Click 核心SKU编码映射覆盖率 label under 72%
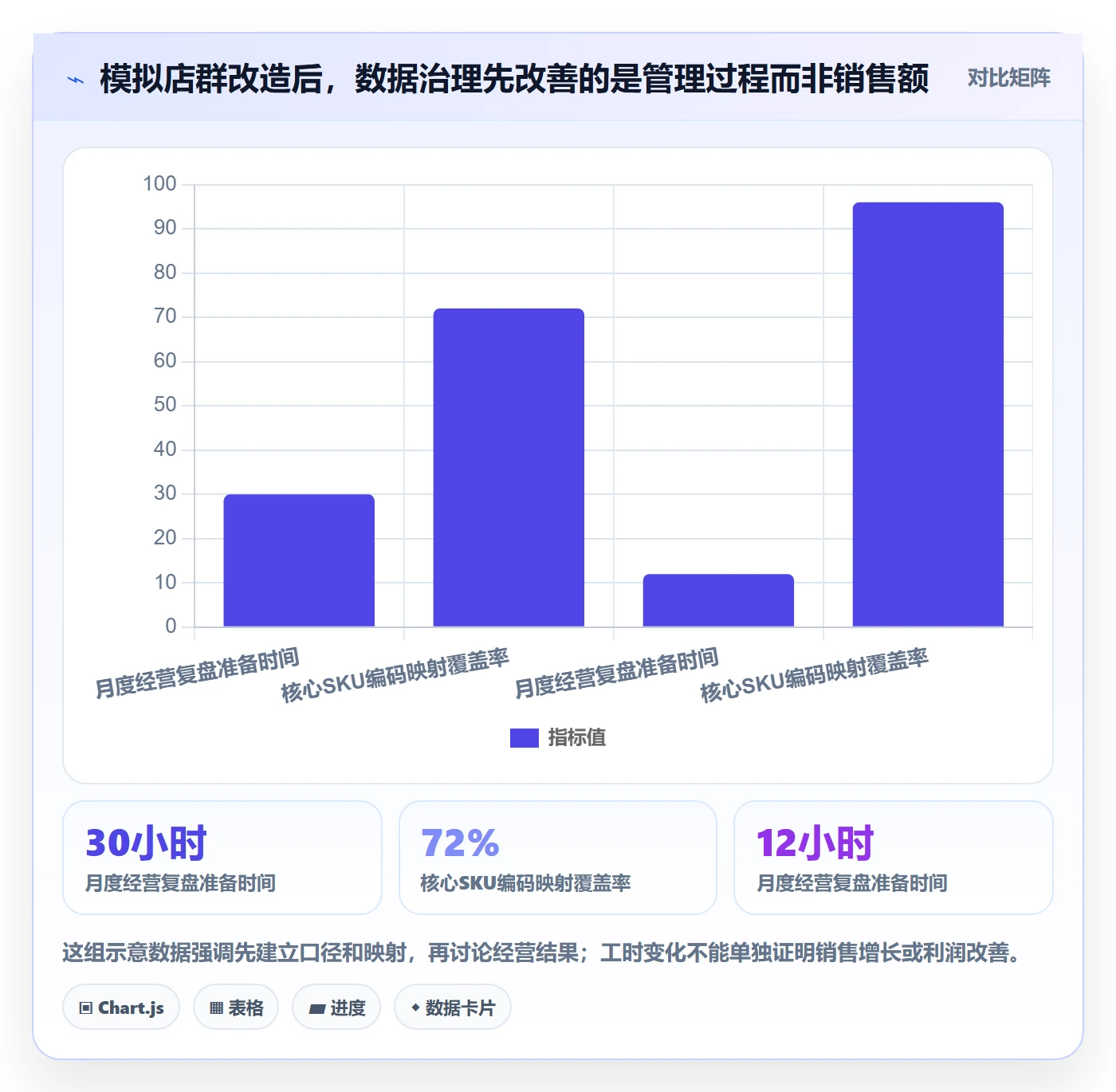Viewport: 1116px width, 1092px height. [x=525, y=883]
